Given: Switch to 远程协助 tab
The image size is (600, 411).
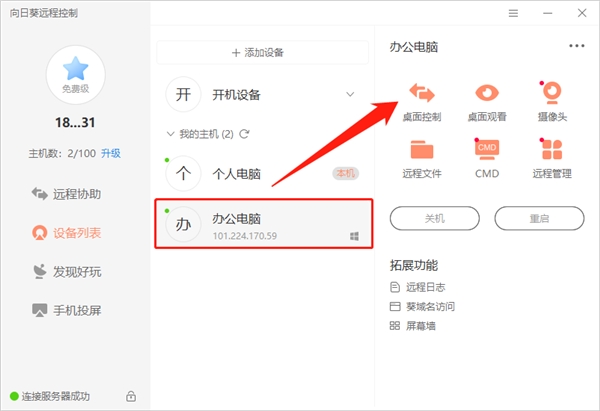Looking at the screenshot, I should [66, 194].
